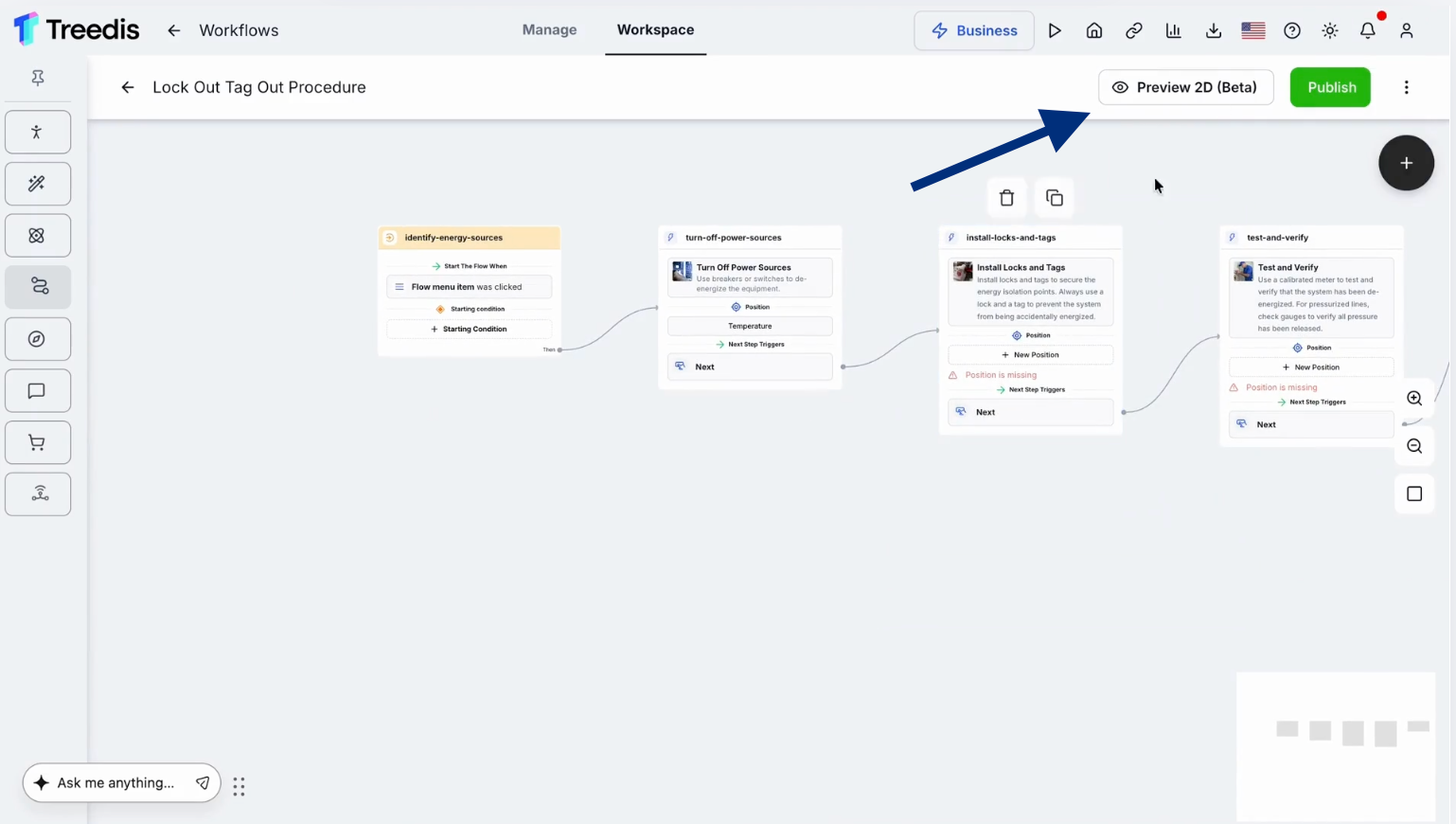This screenshot has width=1456, height=824.
Task: Toggle the light/dark theme sun icon
Action: click(x=1330, y=30)
